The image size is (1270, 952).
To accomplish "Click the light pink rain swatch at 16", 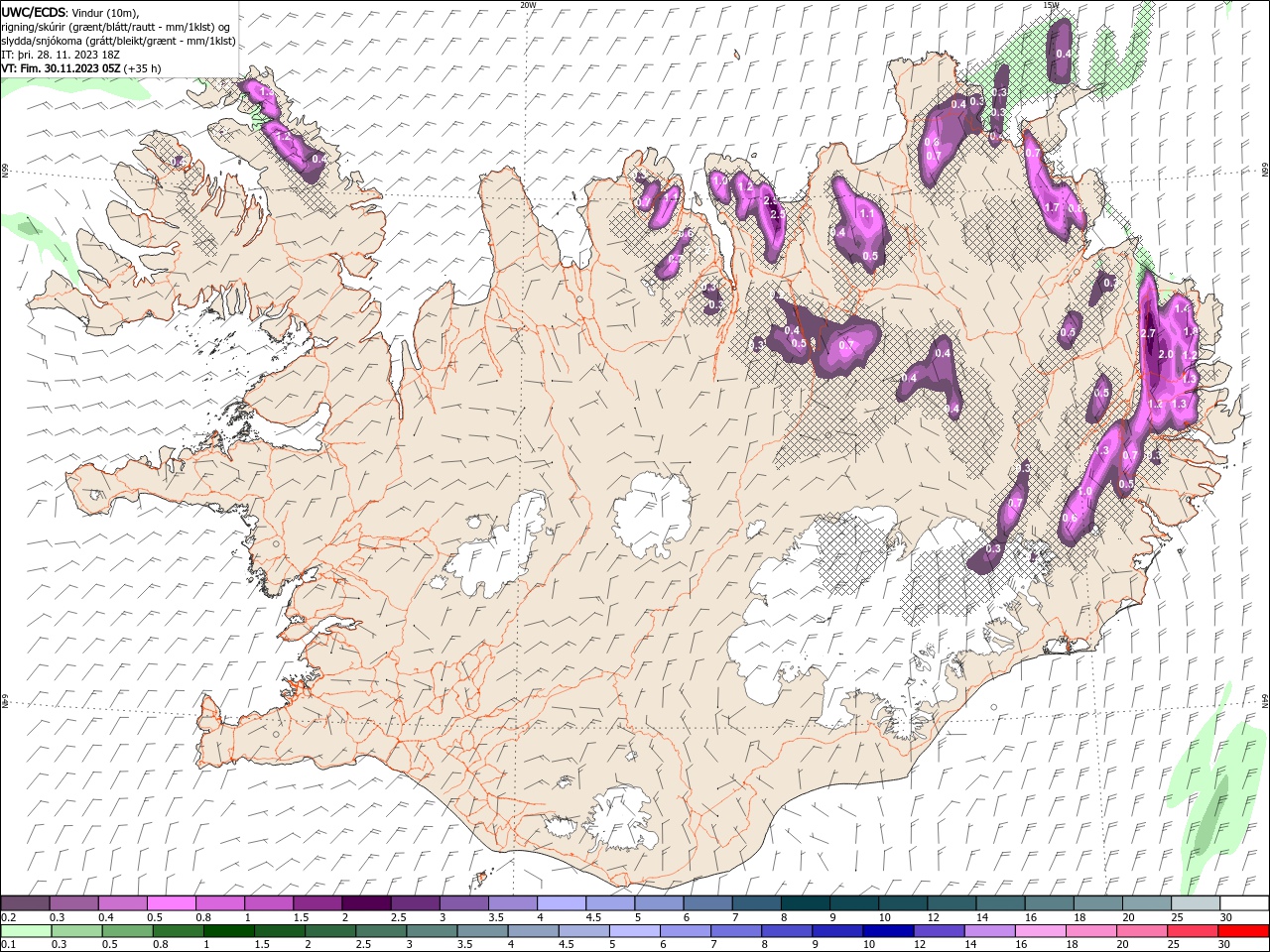I will click(1041, 931).
